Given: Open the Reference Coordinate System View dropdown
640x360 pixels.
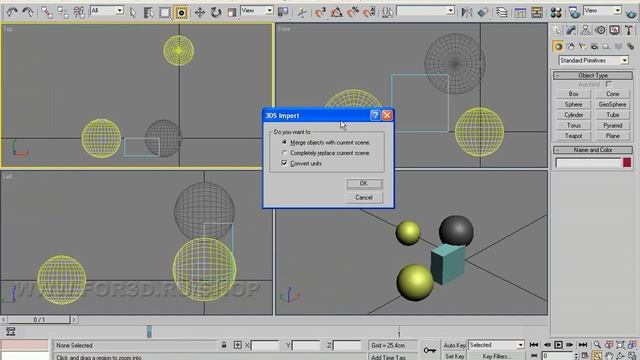Looking at the screenshot, I should (257, 10).
